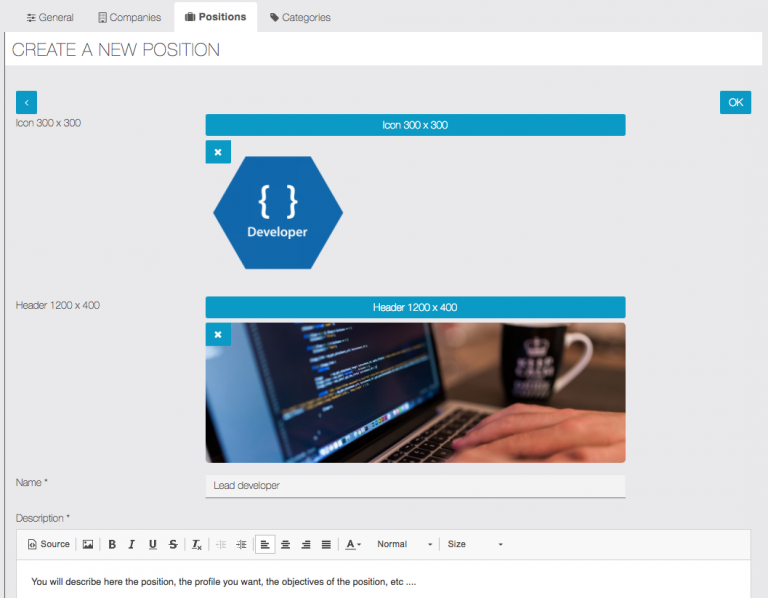
Task: Toggle bold formatting
Action: (x=112, y=544)
